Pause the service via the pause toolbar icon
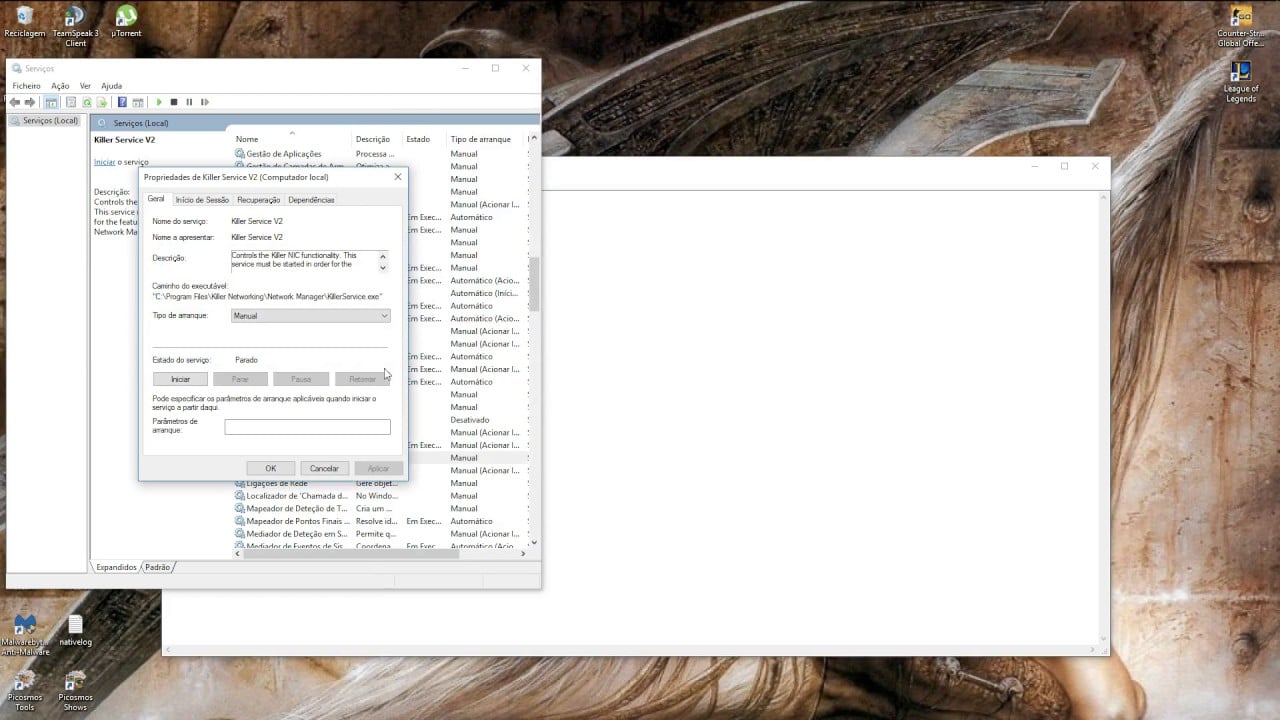 (188, 102)
